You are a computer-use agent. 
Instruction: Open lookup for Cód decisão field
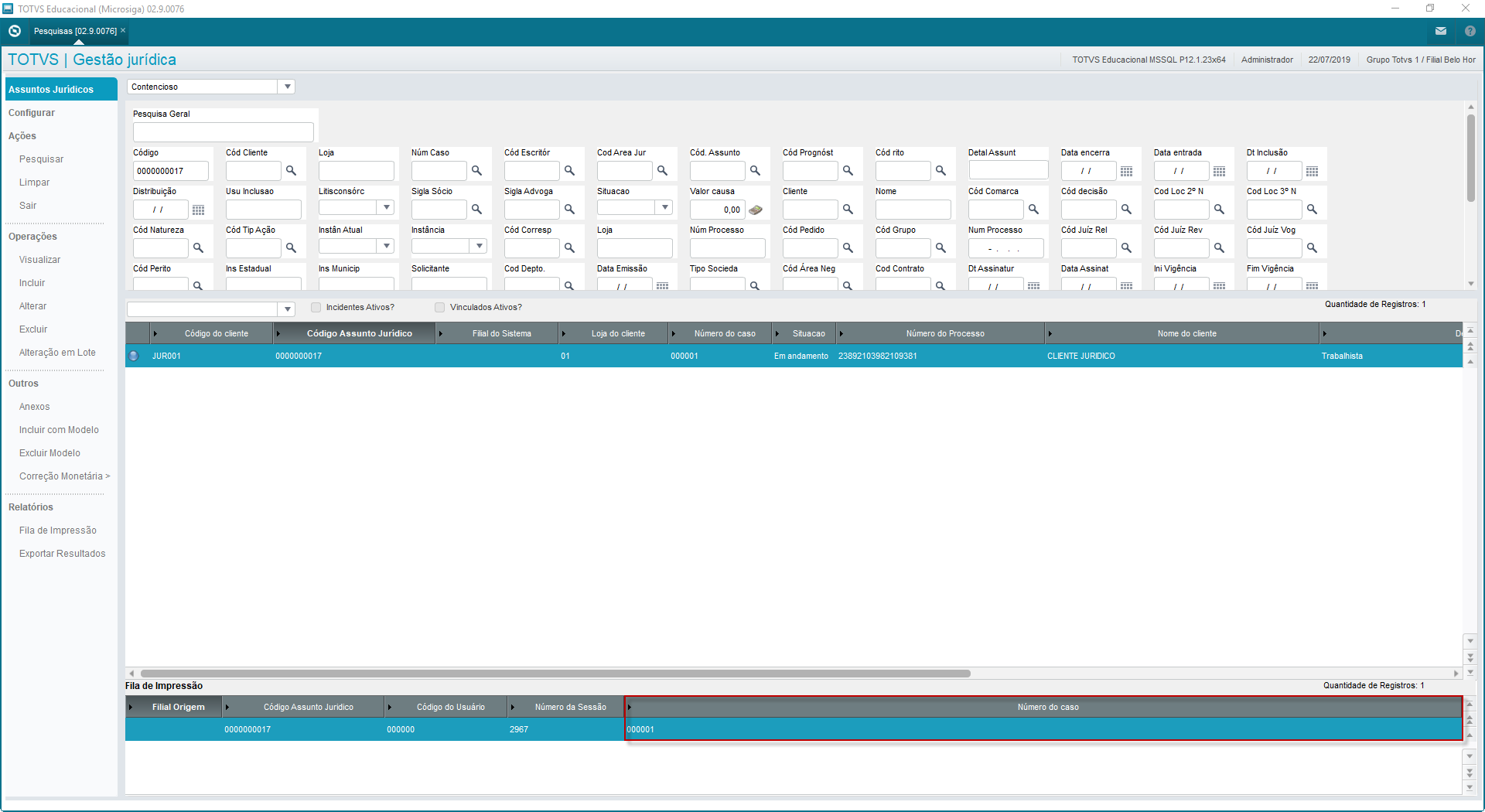(x=1126, y=210)
